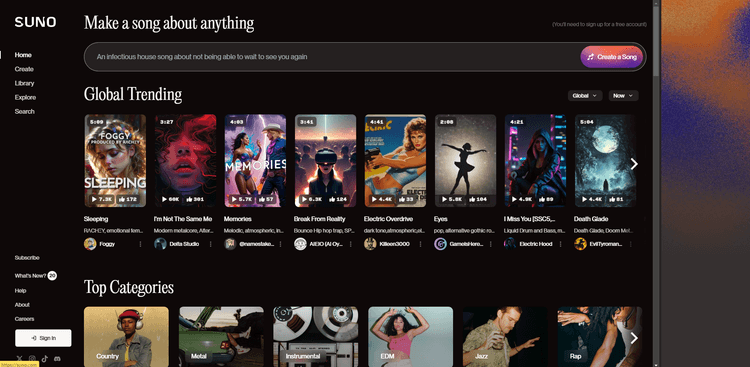Show next trending songs with the right arrow
This screenshot has width=750, height=367.
(x=634, y=164)
